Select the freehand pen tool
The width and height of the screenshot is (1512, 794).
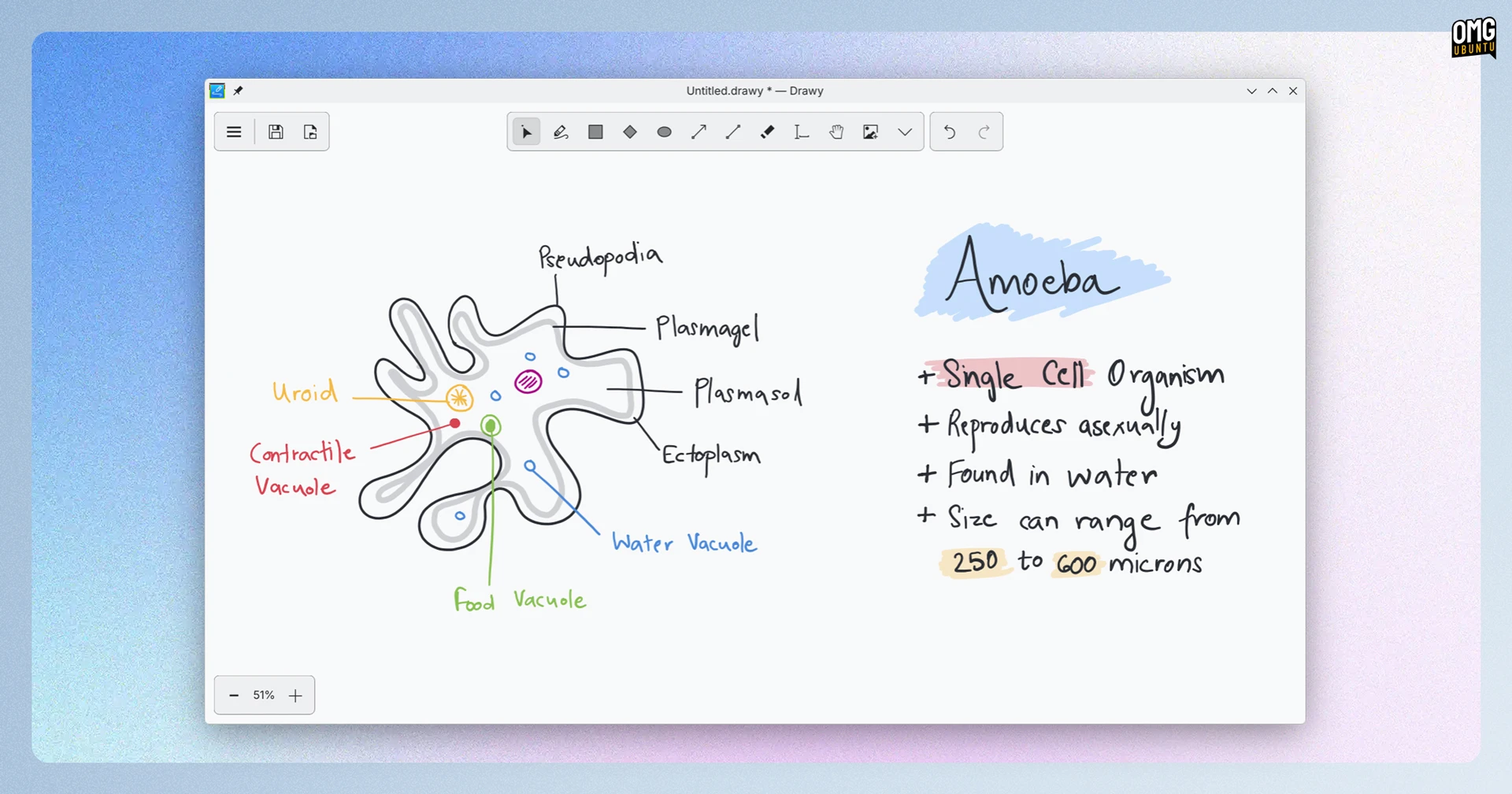561,132
